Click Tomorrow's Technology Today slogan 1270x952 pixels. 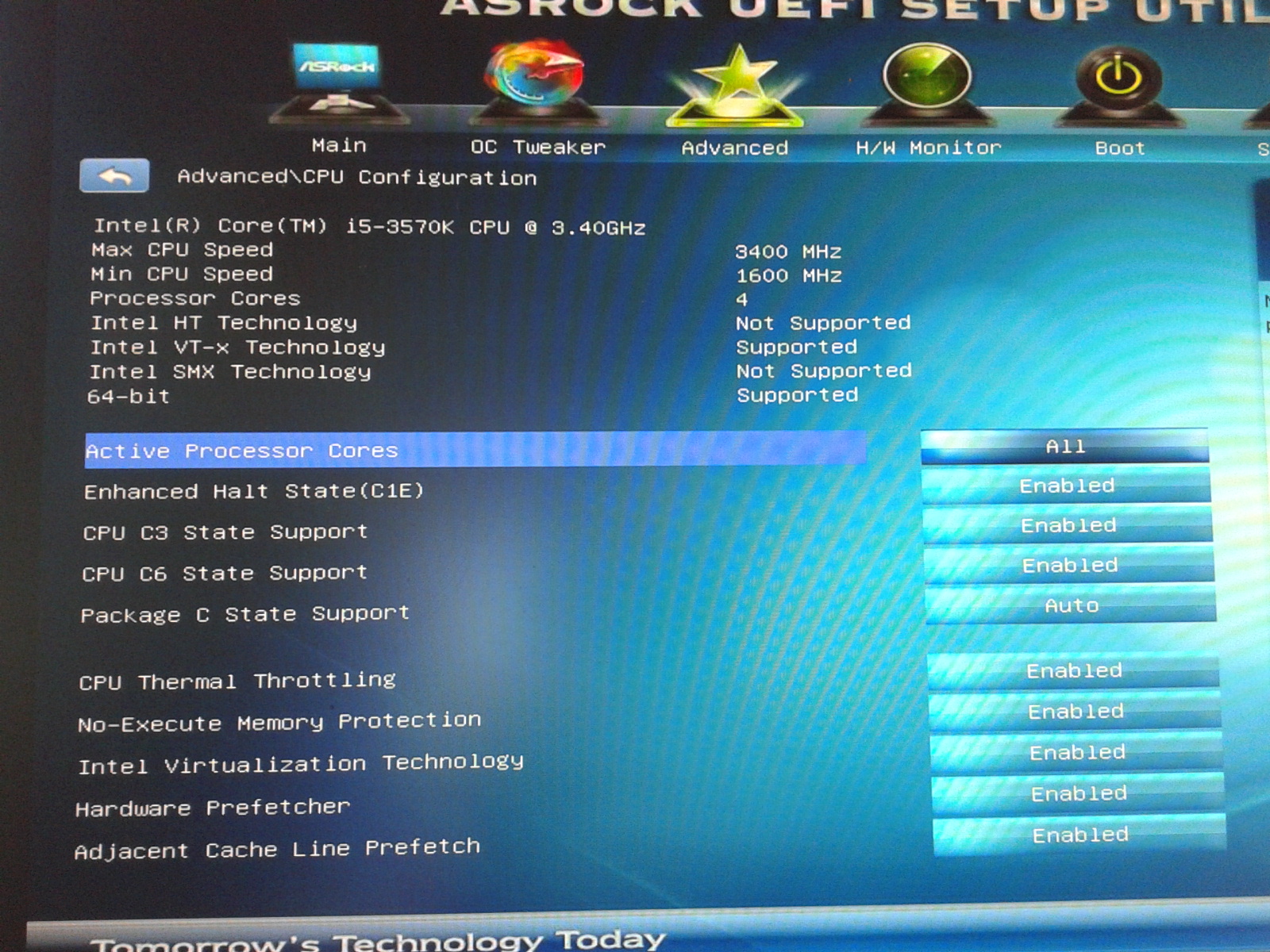pyautogui.click(x=379, y=942)
